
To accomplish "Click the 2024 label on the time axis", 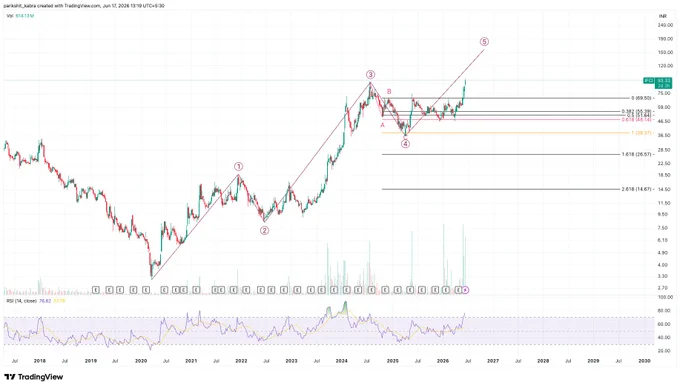I will [342, 361].
